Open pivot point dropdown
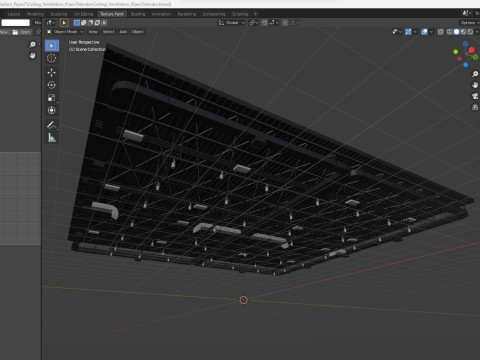 (x=254, y=23)
